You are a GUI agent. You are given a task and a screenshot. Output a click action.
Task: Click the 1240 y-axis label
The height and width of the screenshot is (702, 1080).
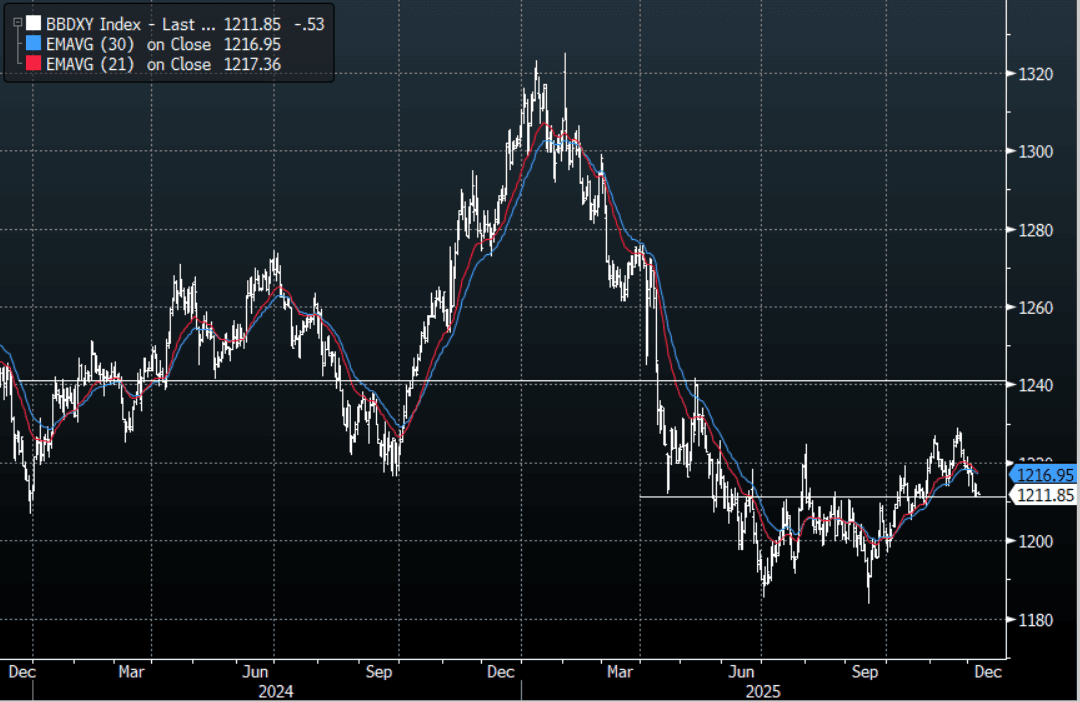pos(1035,385)
